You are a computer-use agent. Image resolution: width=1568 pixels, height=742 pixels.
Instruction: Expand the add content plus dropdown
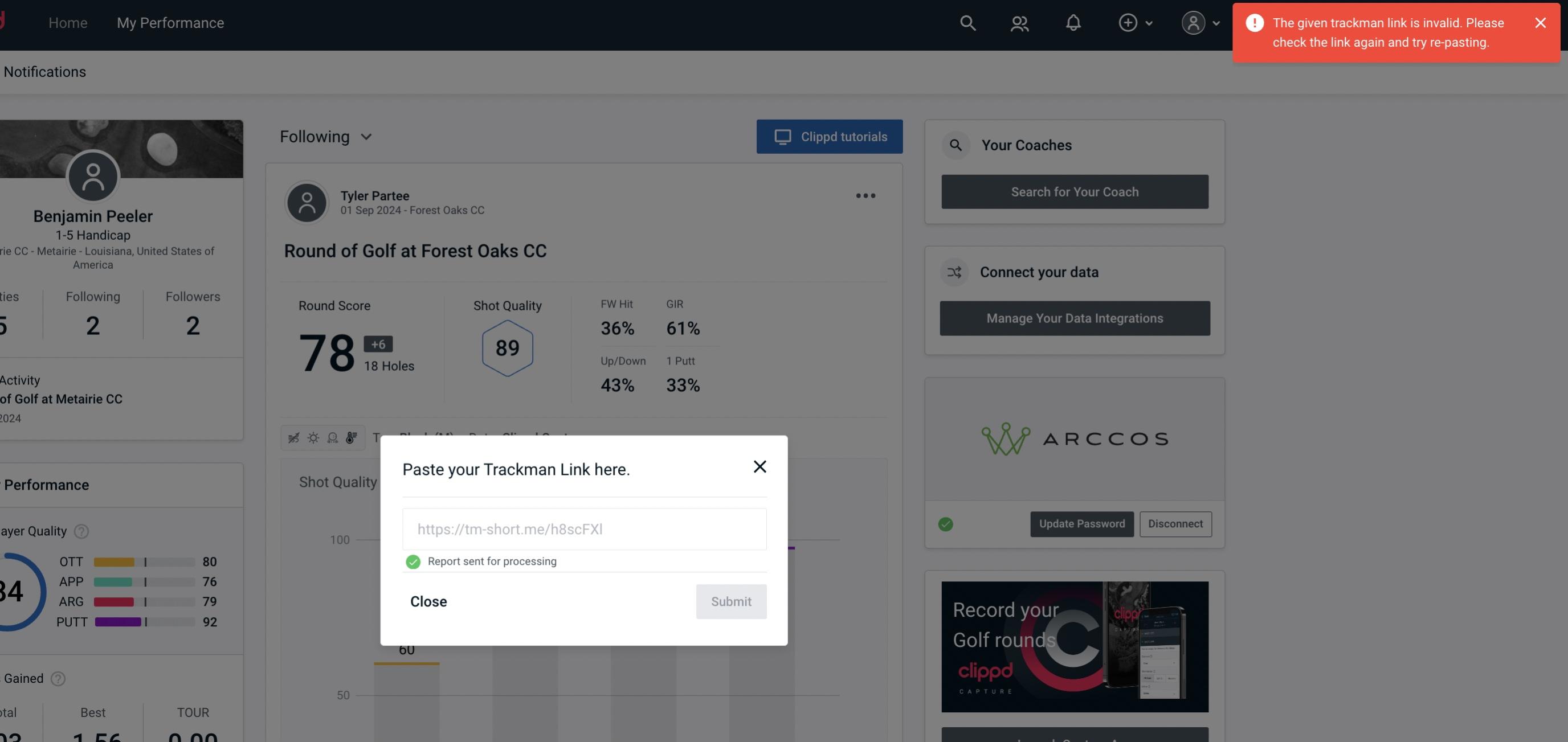(1135, 22)
